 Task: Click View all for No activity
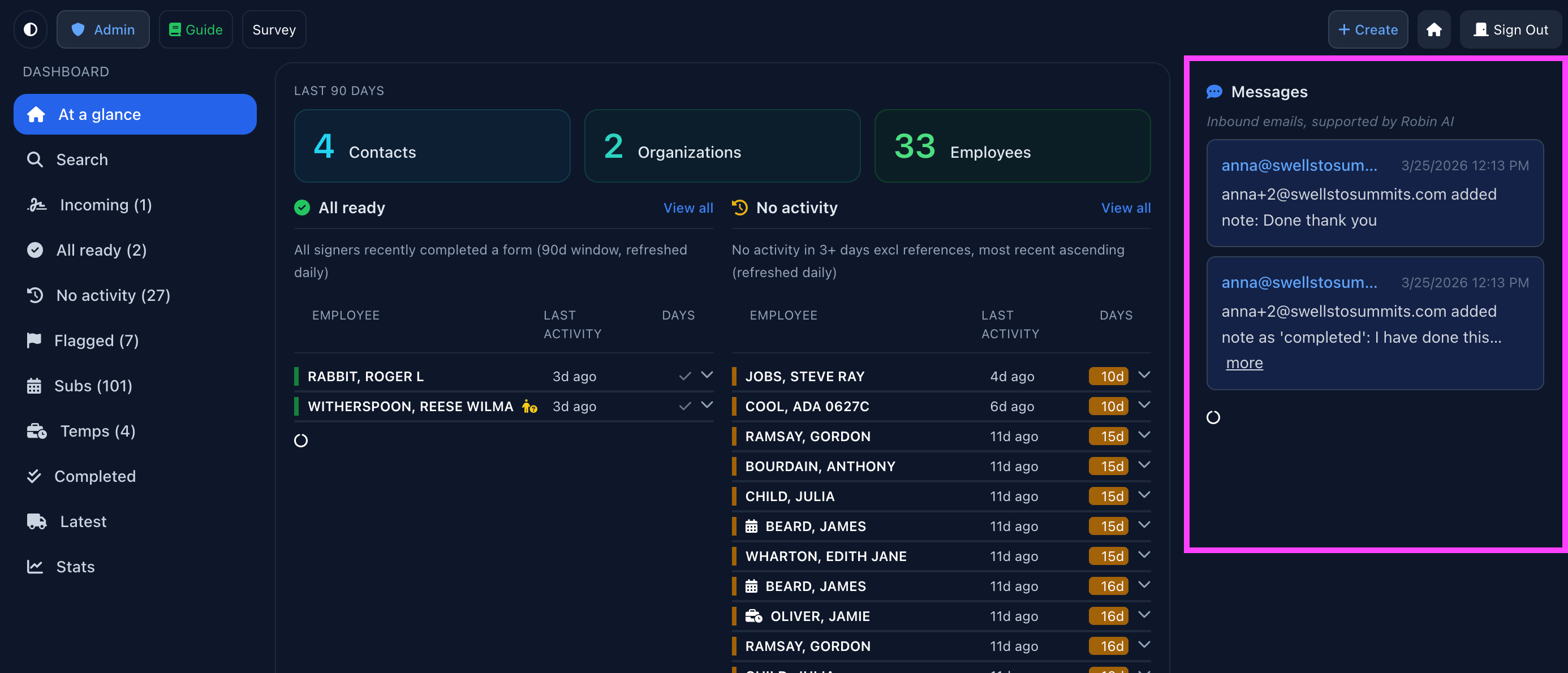tap(1126, 208)
